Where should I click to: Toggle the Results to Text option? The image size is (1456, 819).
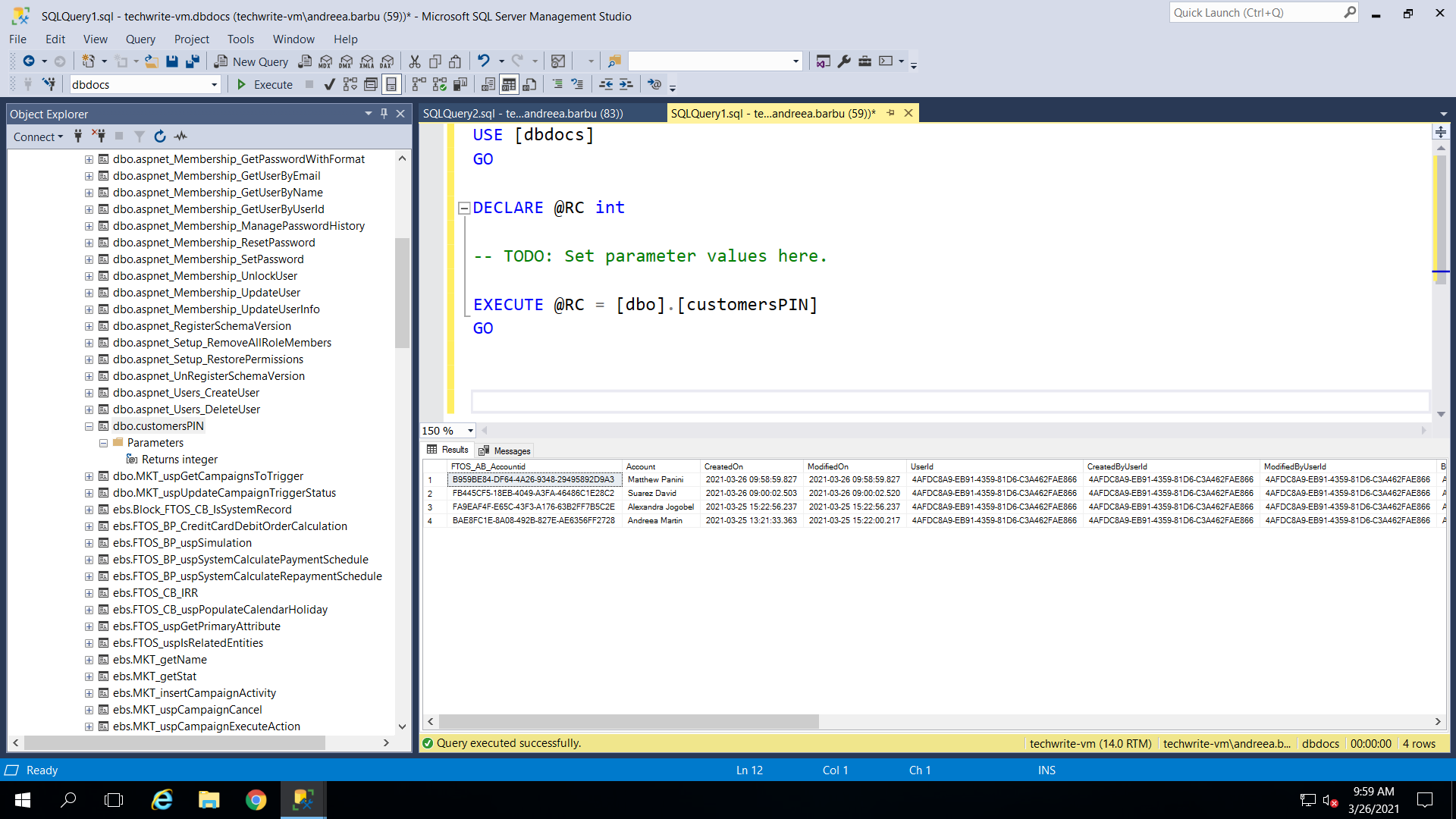coord(488,84)
